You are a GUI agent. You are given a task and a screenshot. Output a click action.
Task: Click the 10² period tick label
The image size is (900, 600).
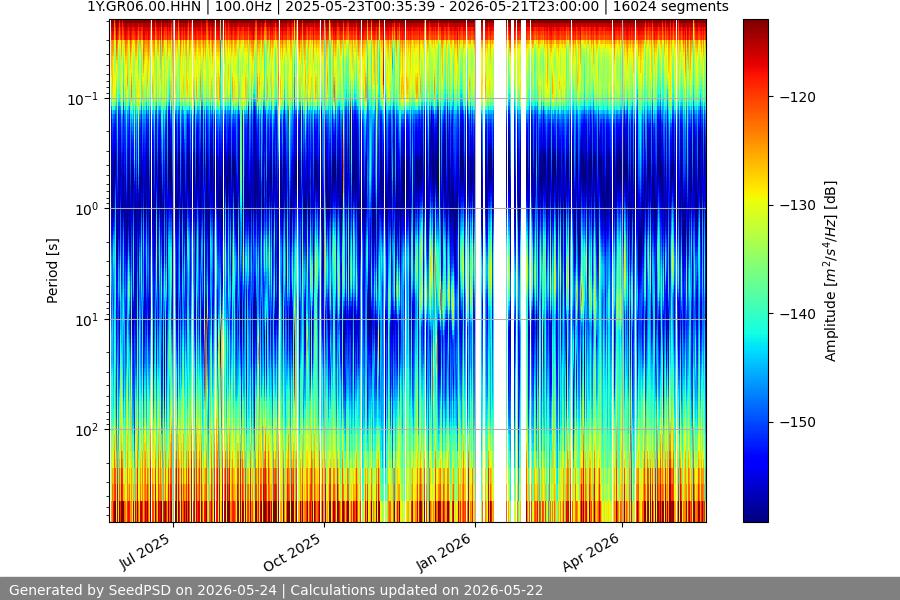tap(86, 430)
